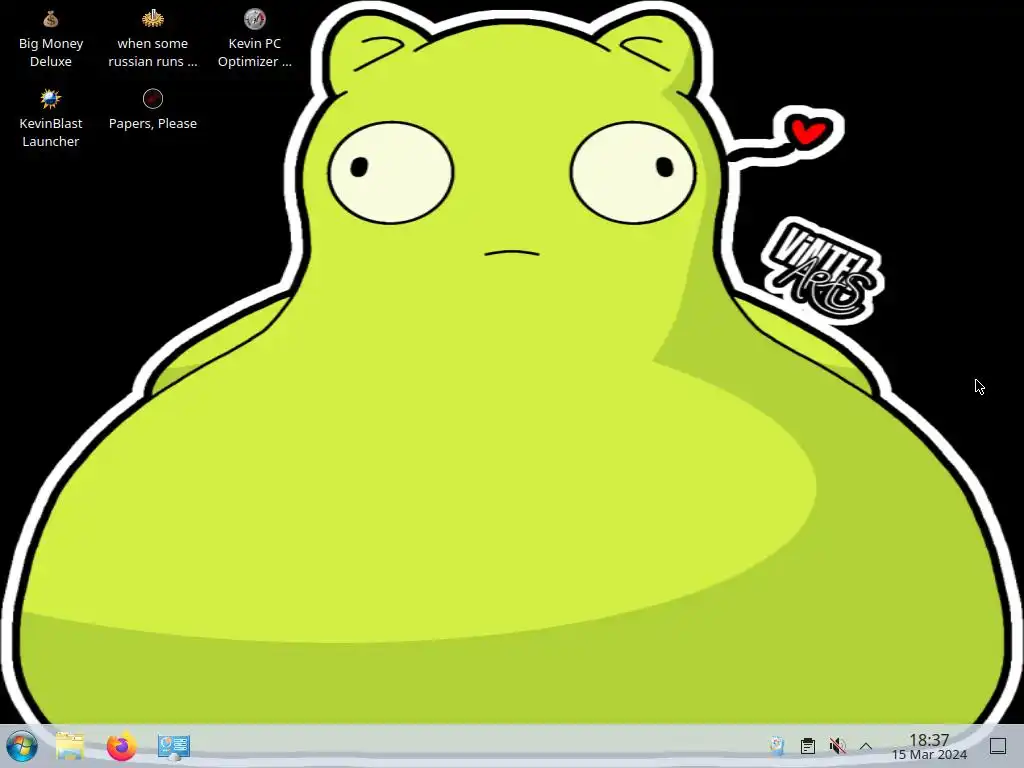Click the show desktop button
This screenshot has width=1024, height=768.
(998, 746)
